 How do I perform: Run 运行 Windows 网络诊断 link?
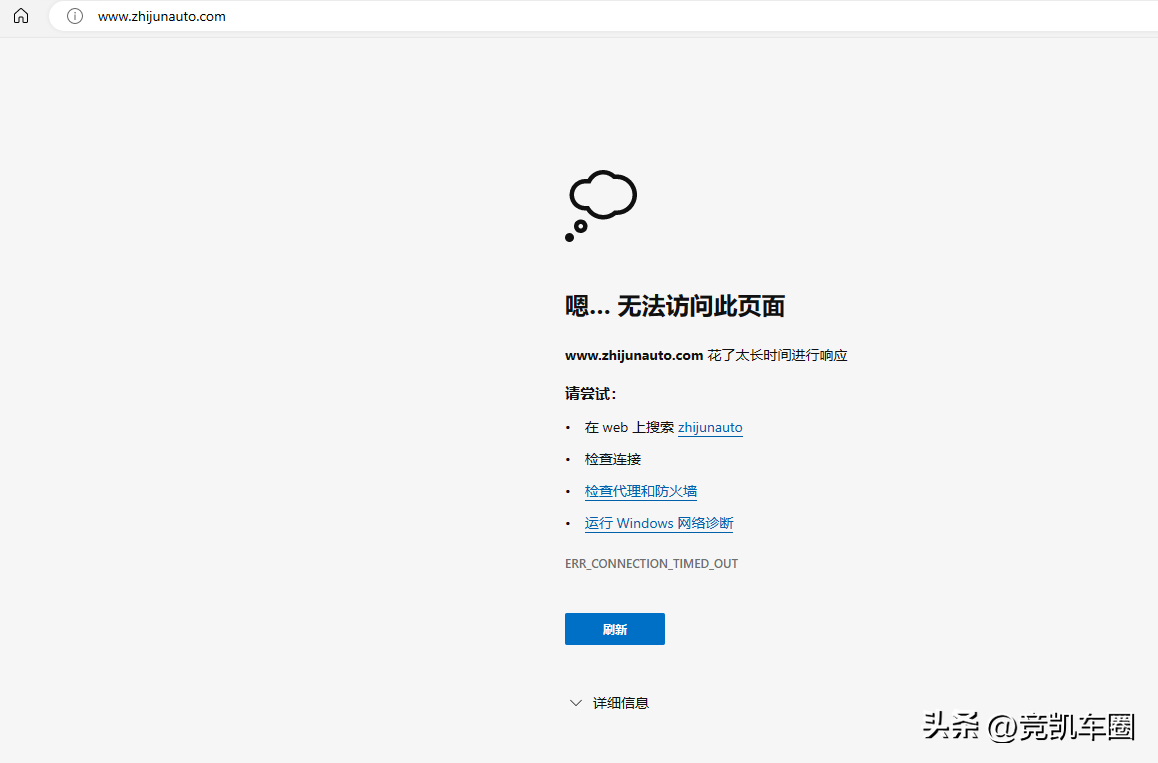(x=659, y=523)
